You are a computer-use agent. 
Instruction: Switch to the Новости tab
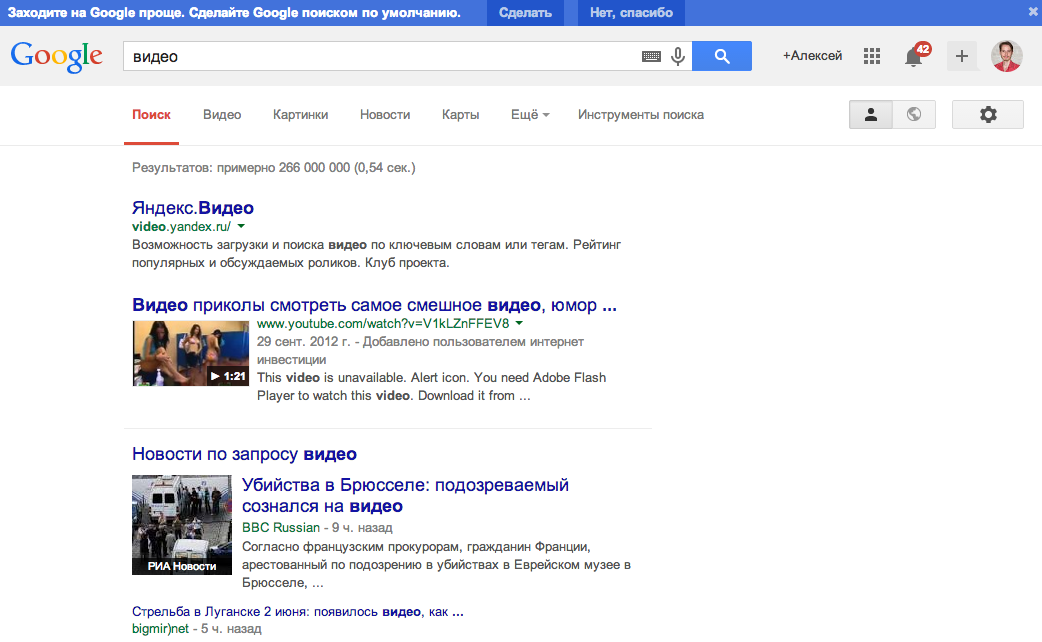(x=385, y=114)
